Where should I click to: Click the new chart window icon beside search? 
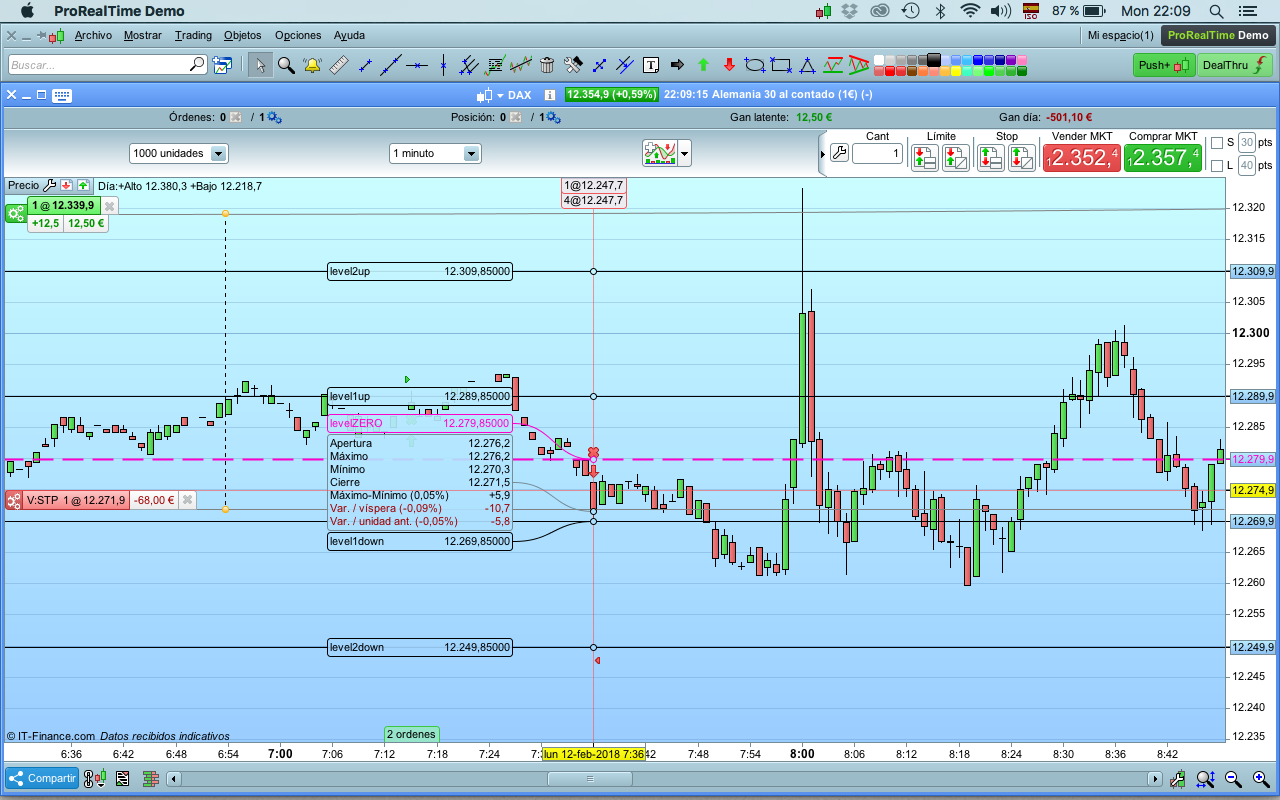point(222,65)
